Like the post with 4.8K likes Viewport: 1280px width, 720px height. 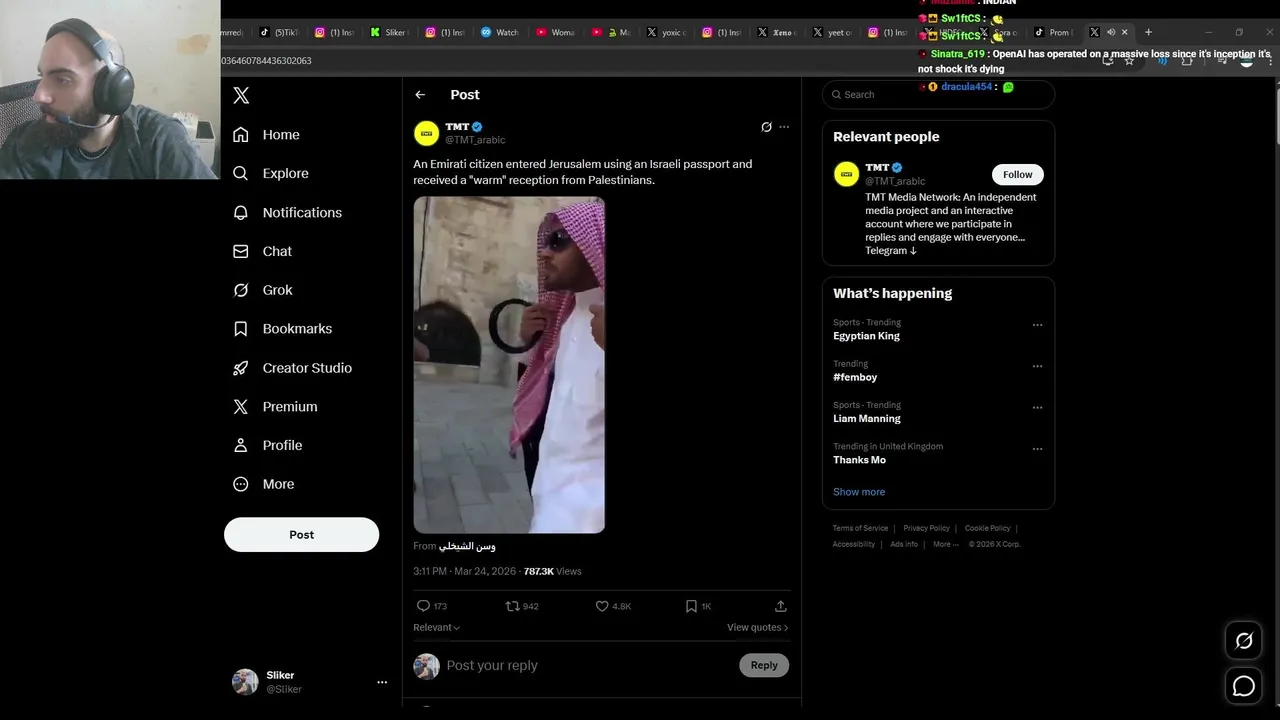613,606
